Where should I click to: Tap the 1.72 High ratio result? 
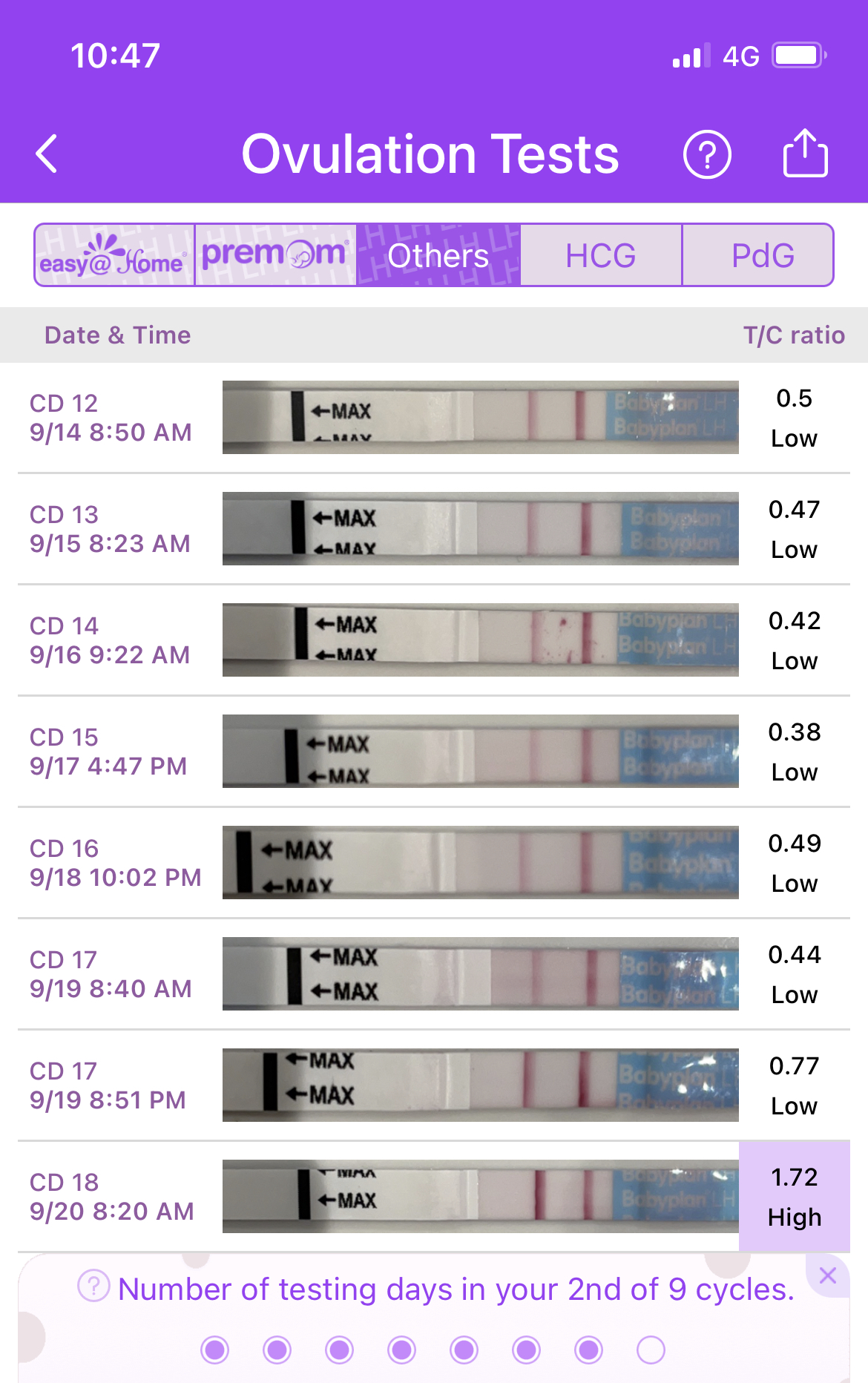coord(794,1197)
